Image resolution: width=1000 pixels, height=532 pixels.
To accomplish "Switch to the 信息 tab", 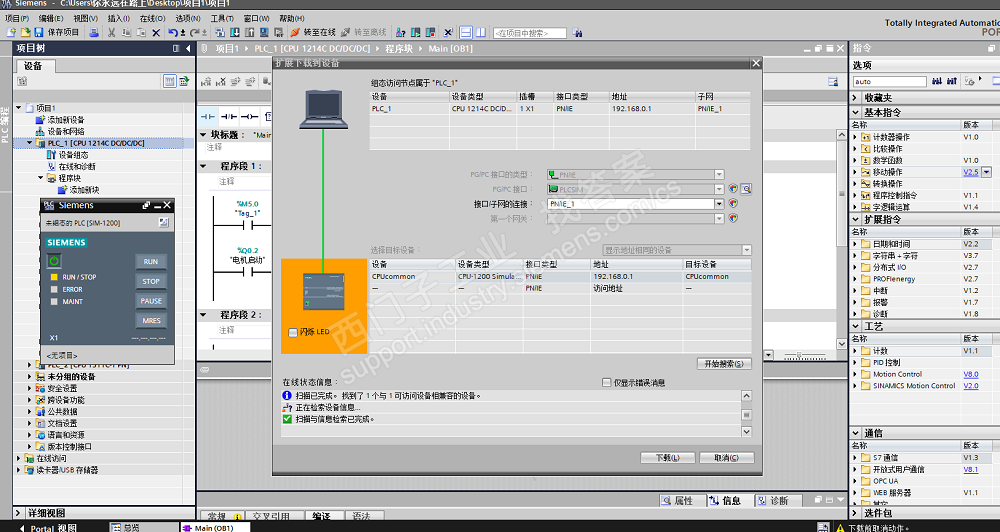I will pyautogui.click(x=730, y=501).
